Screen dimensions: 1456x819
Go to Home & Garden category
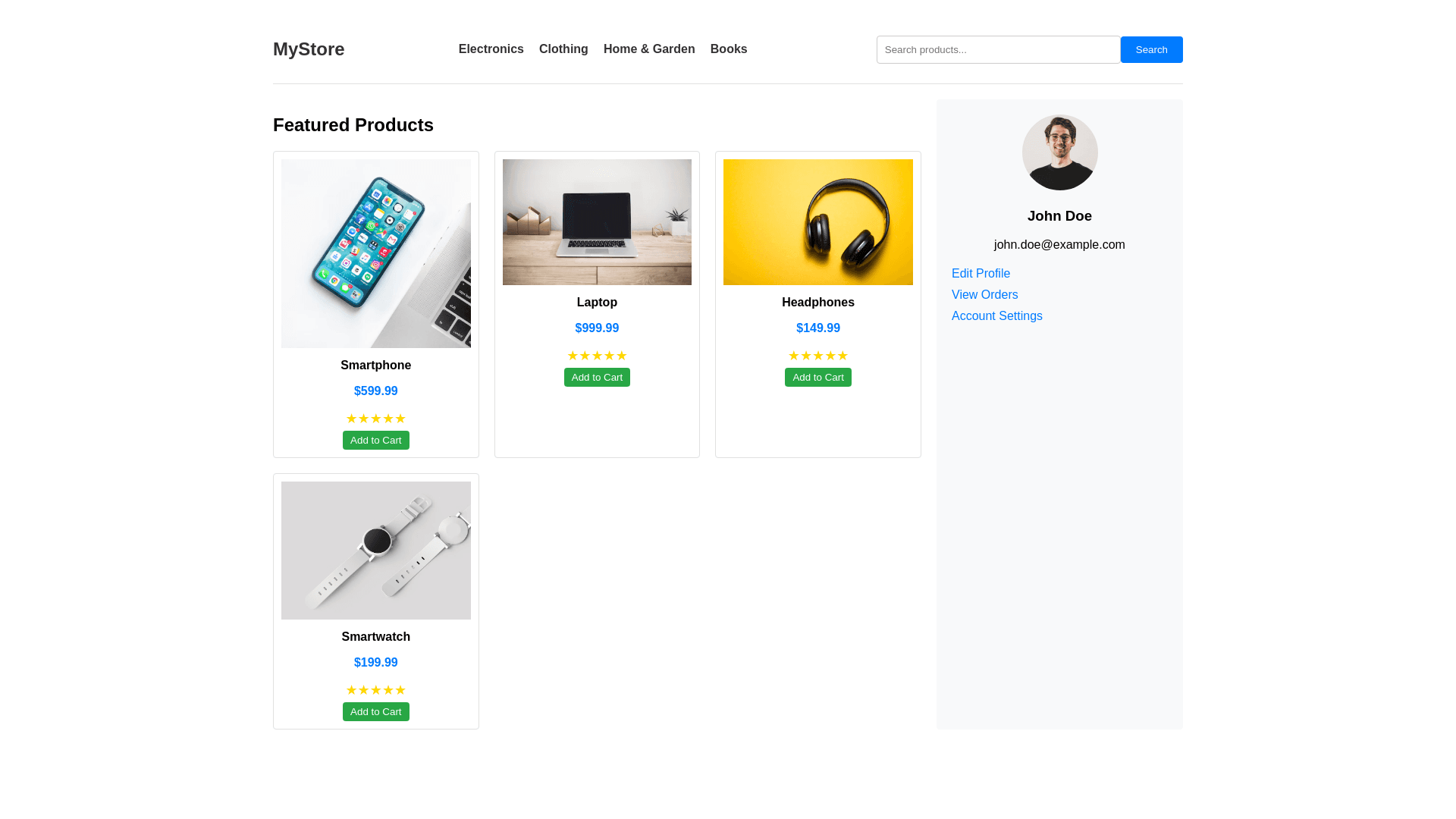pyautogui.click(x=649, y=49)
